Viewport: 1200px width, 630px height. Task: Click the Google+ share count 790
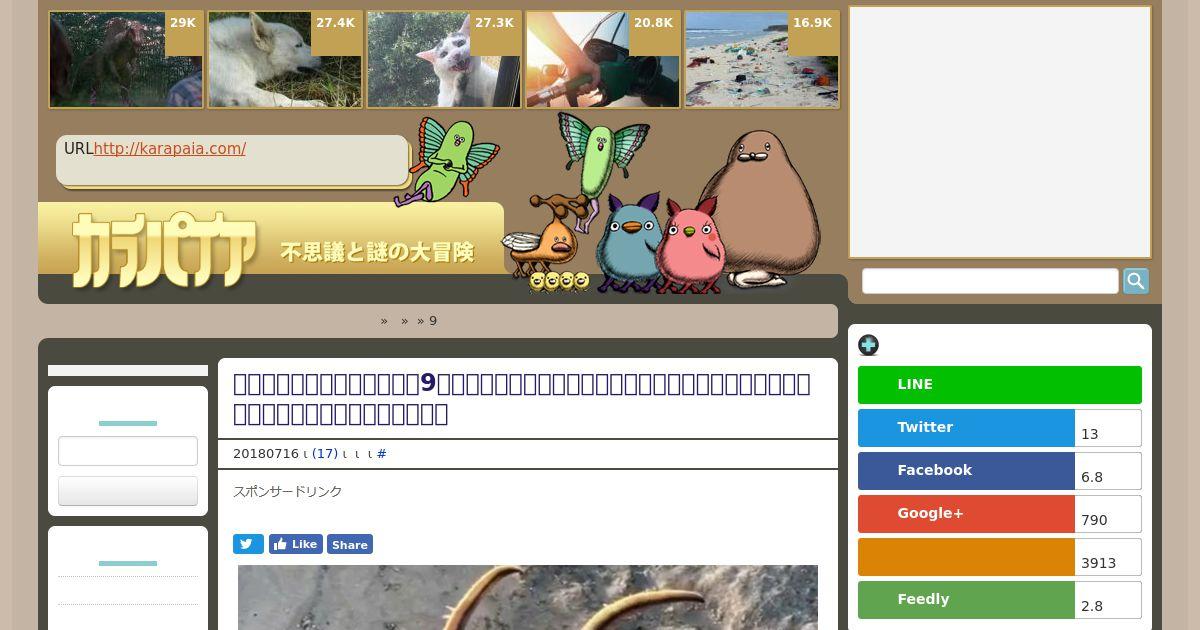coord(1108,514)
